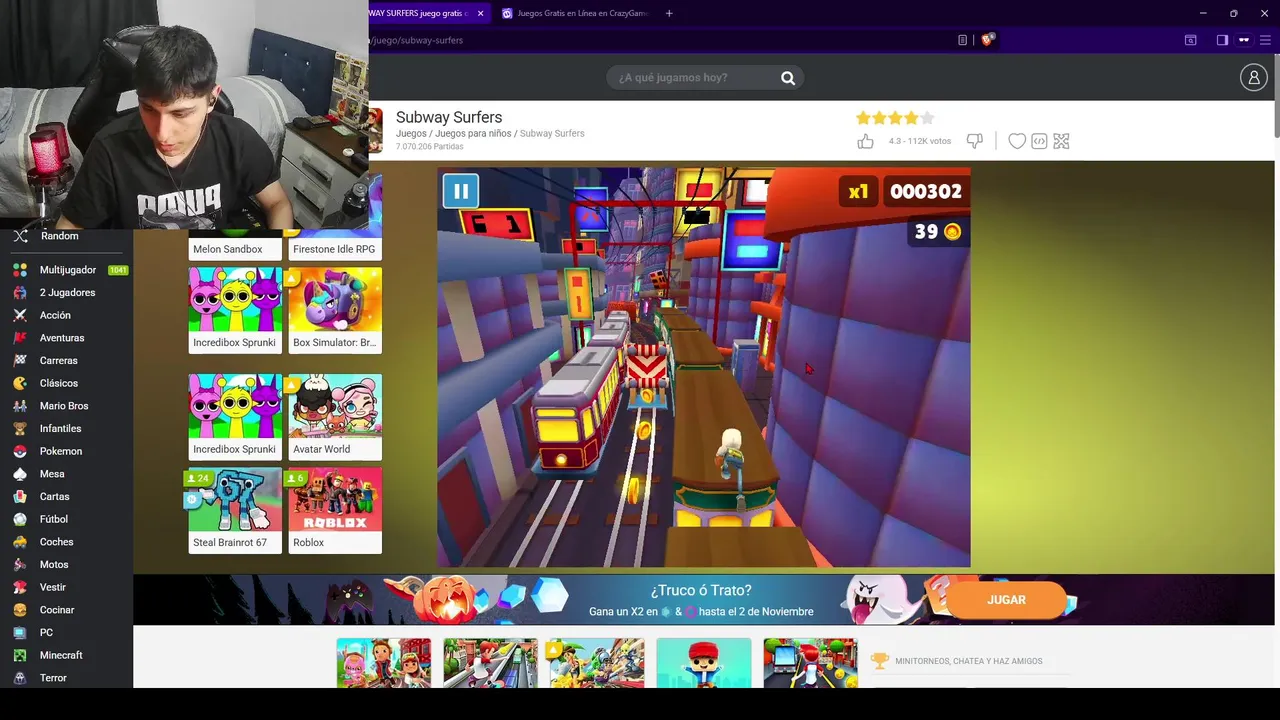Click the '4.3 - 112K votos' text
The width and height of the screenshot is (1280, 720).
(920, 141)
